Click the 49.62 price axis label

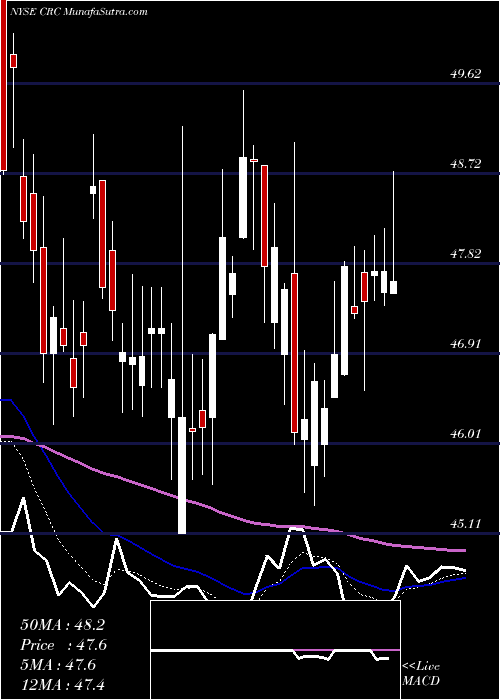point(466,74)
